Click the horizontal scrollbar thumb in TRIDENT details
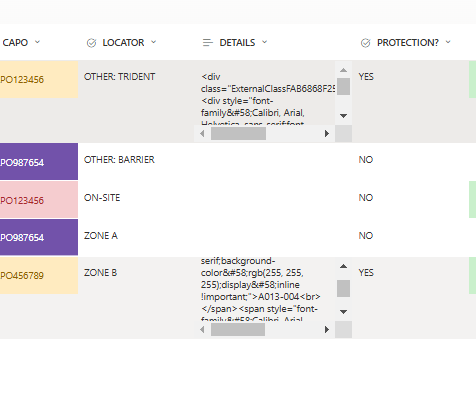Viewport: 476px width, 420px height. click(x=238, y=134)
